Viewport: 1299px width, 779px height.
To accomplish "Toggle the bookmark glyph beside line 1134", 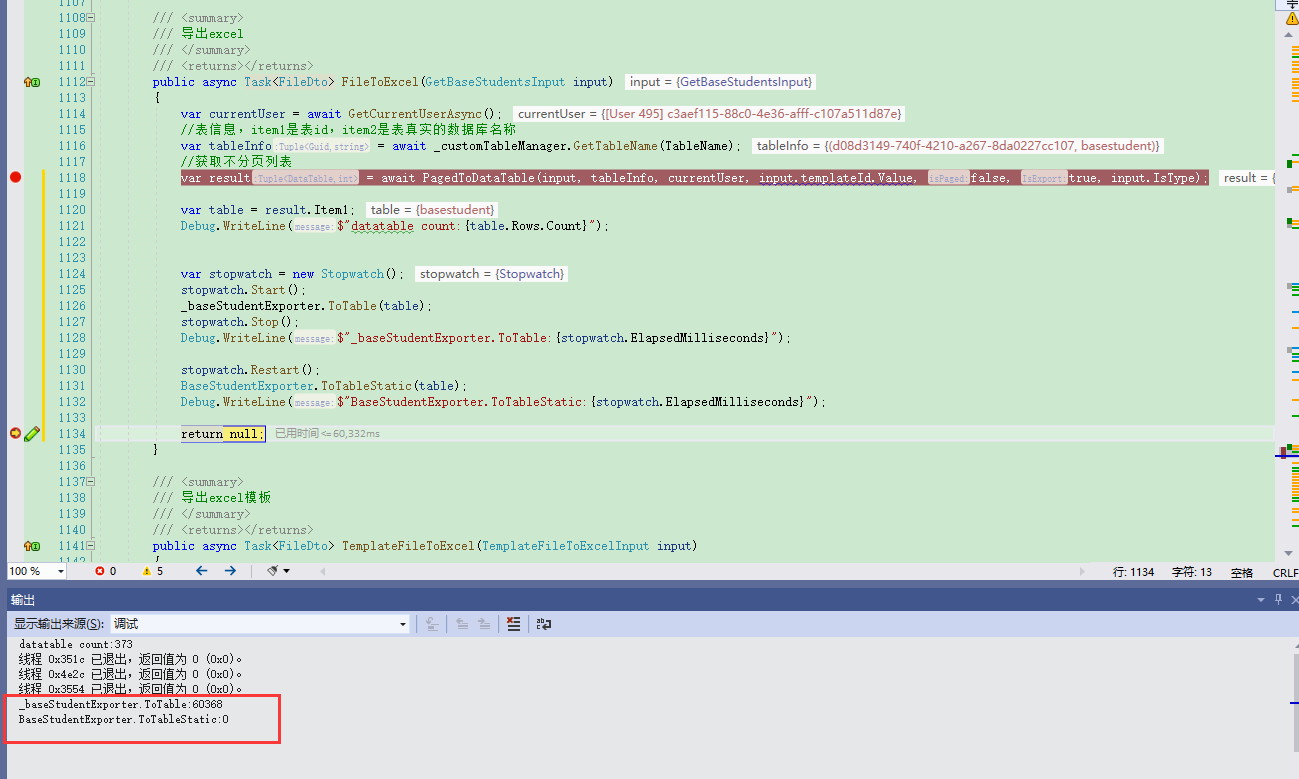I will (33, 433).
